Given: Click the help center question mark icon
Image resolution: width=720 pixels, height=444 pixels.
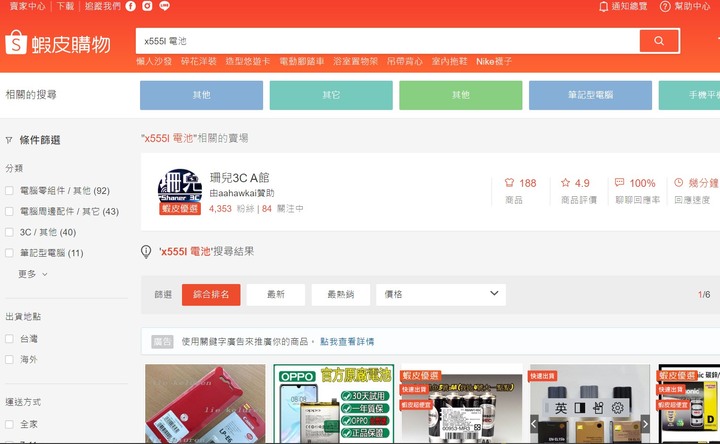Looking at the screenshot, I should (665, 6).
